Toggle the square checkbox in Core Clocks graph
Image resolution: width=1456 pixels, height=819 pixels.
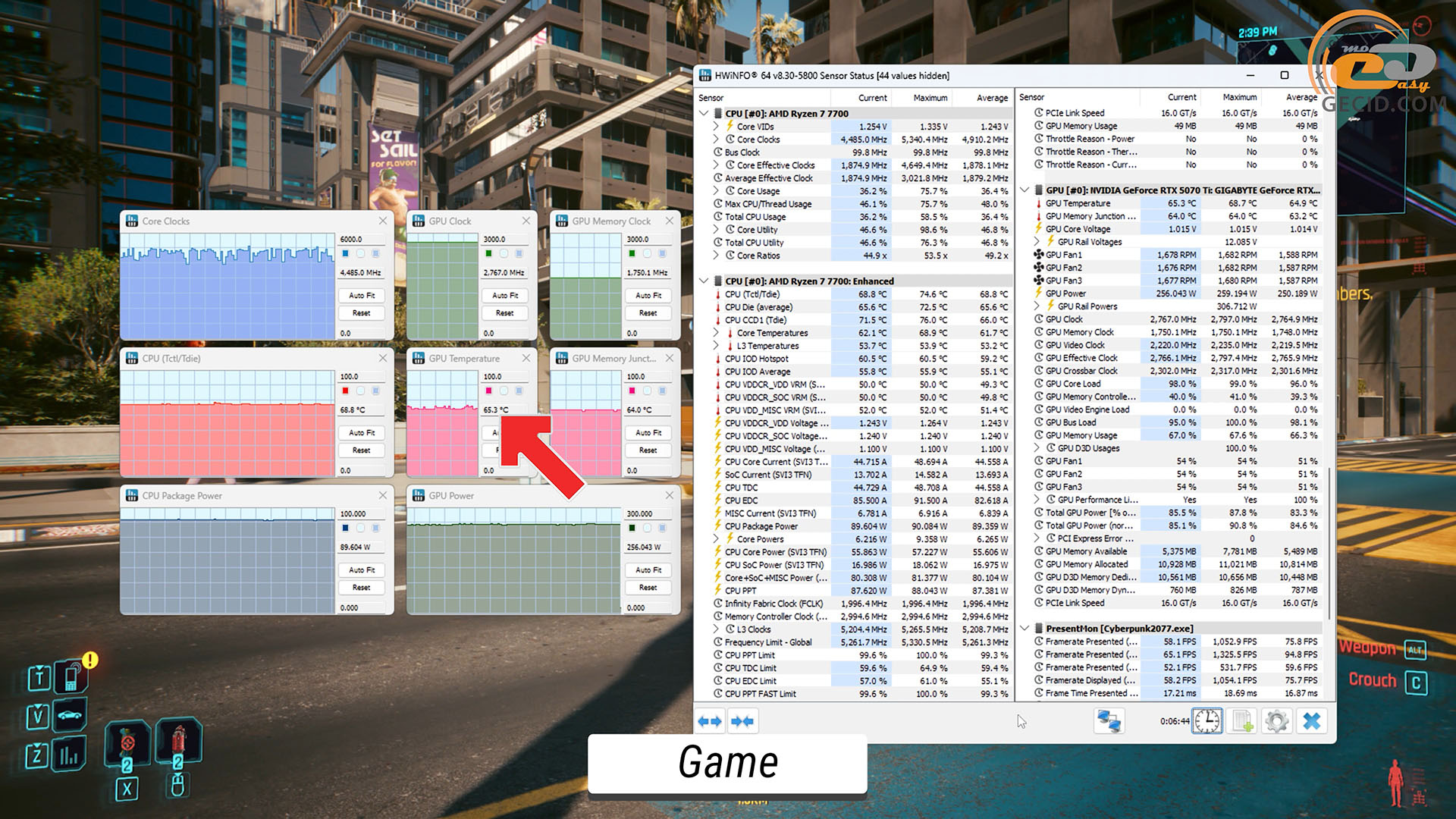375,253
